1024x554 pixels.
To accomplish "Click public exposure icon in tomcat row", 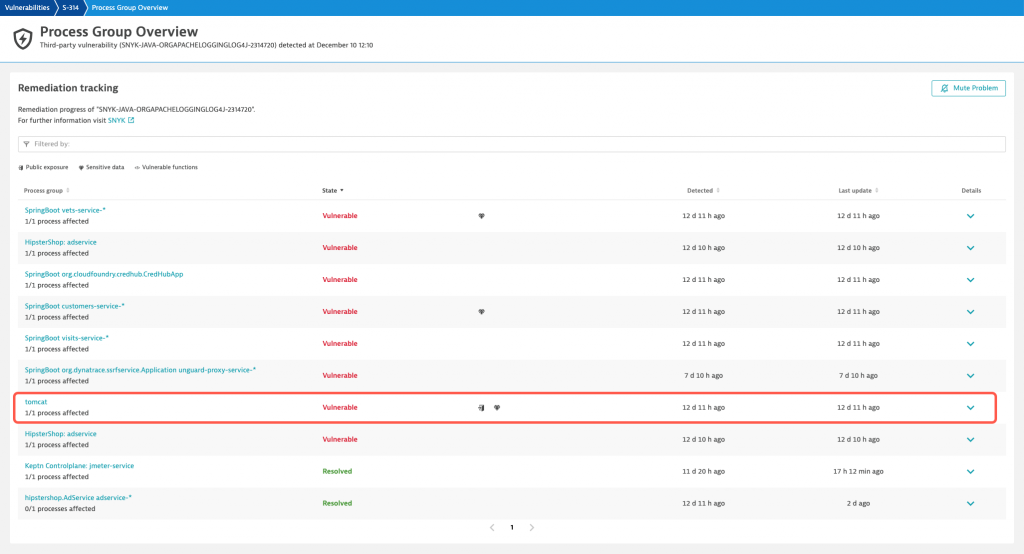I will pyautogui.click(x=481, y=408).
